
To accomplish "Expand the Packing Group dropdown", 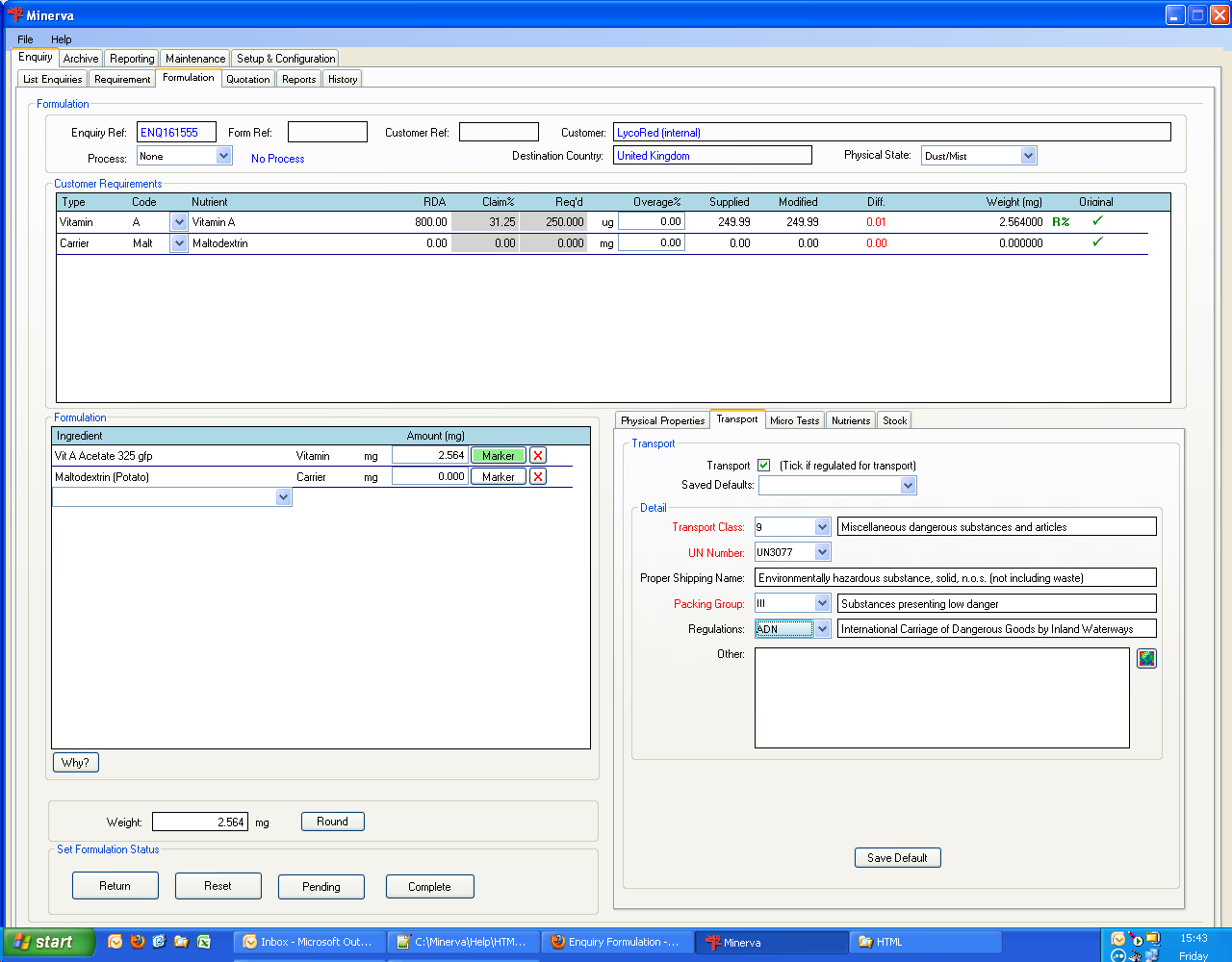I will pyautogui.click(x=822, y=603).
